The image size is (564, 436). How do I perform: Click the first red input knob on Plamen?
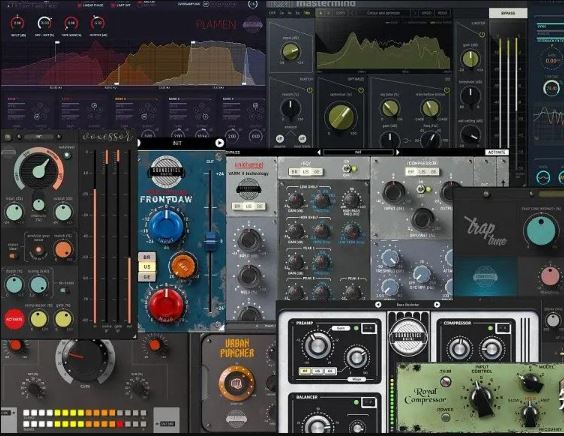17,23
